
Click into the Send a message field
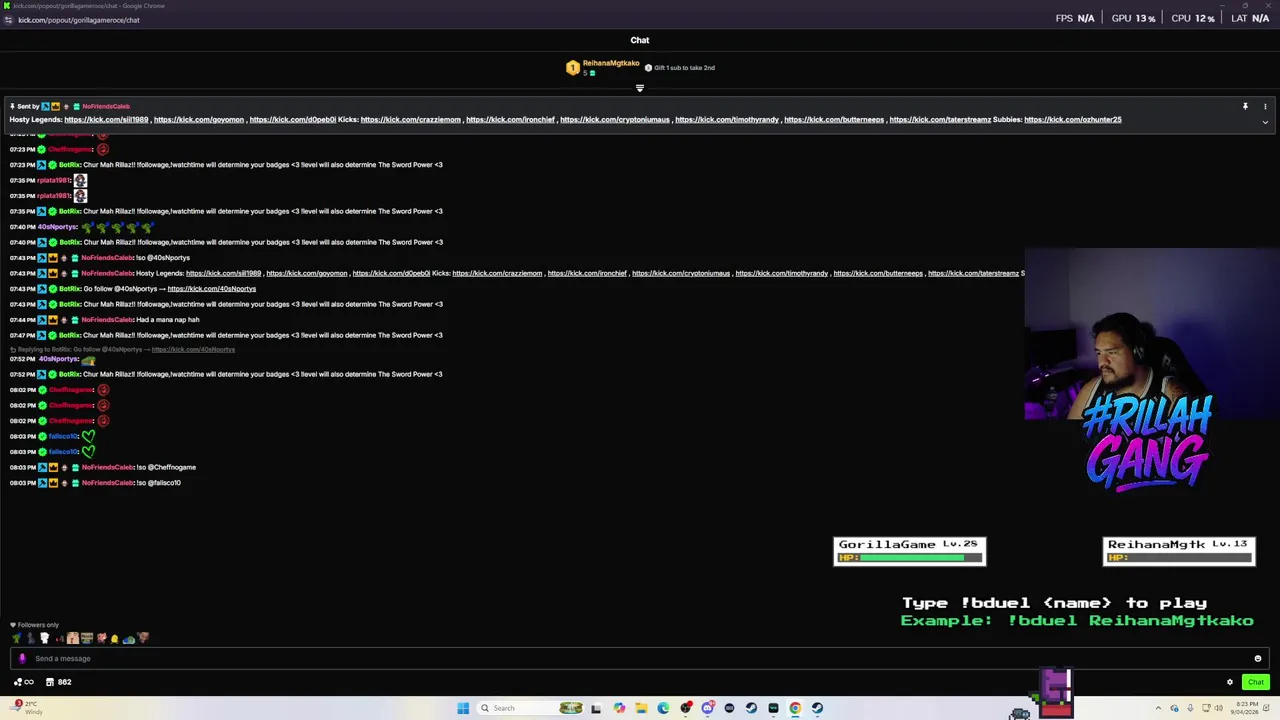tap(640, 659)
